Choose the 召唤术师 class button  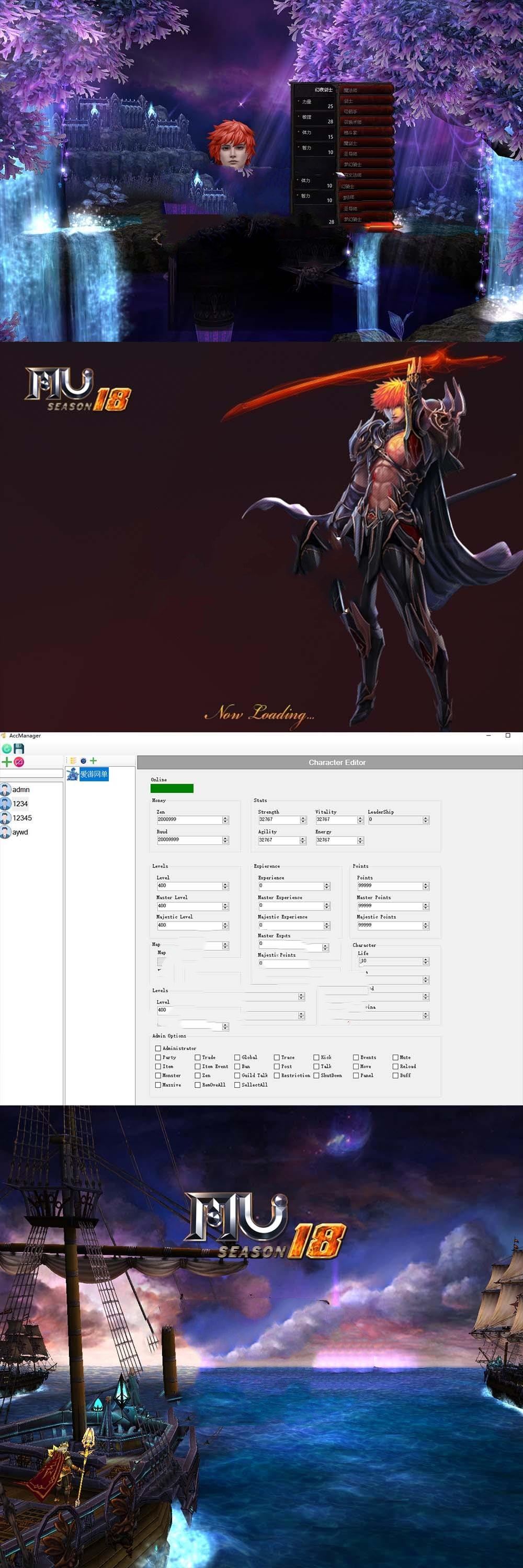pos(364,122)
